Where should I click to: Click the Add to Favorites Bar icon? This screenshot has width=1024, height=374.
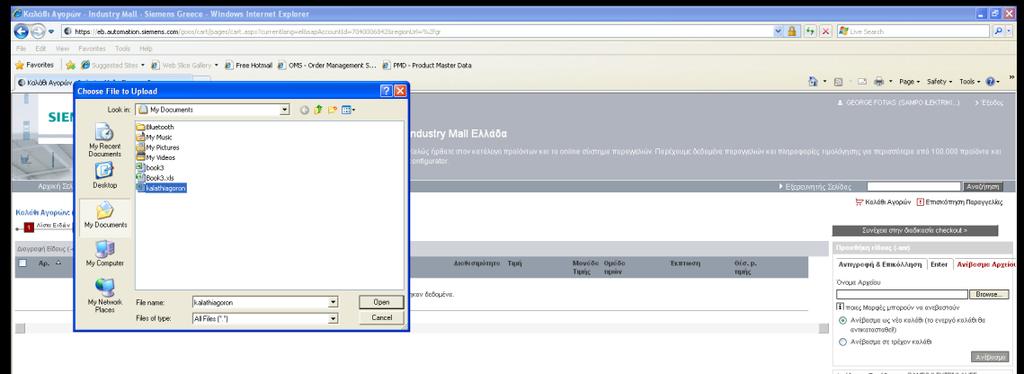click(71, 65)
